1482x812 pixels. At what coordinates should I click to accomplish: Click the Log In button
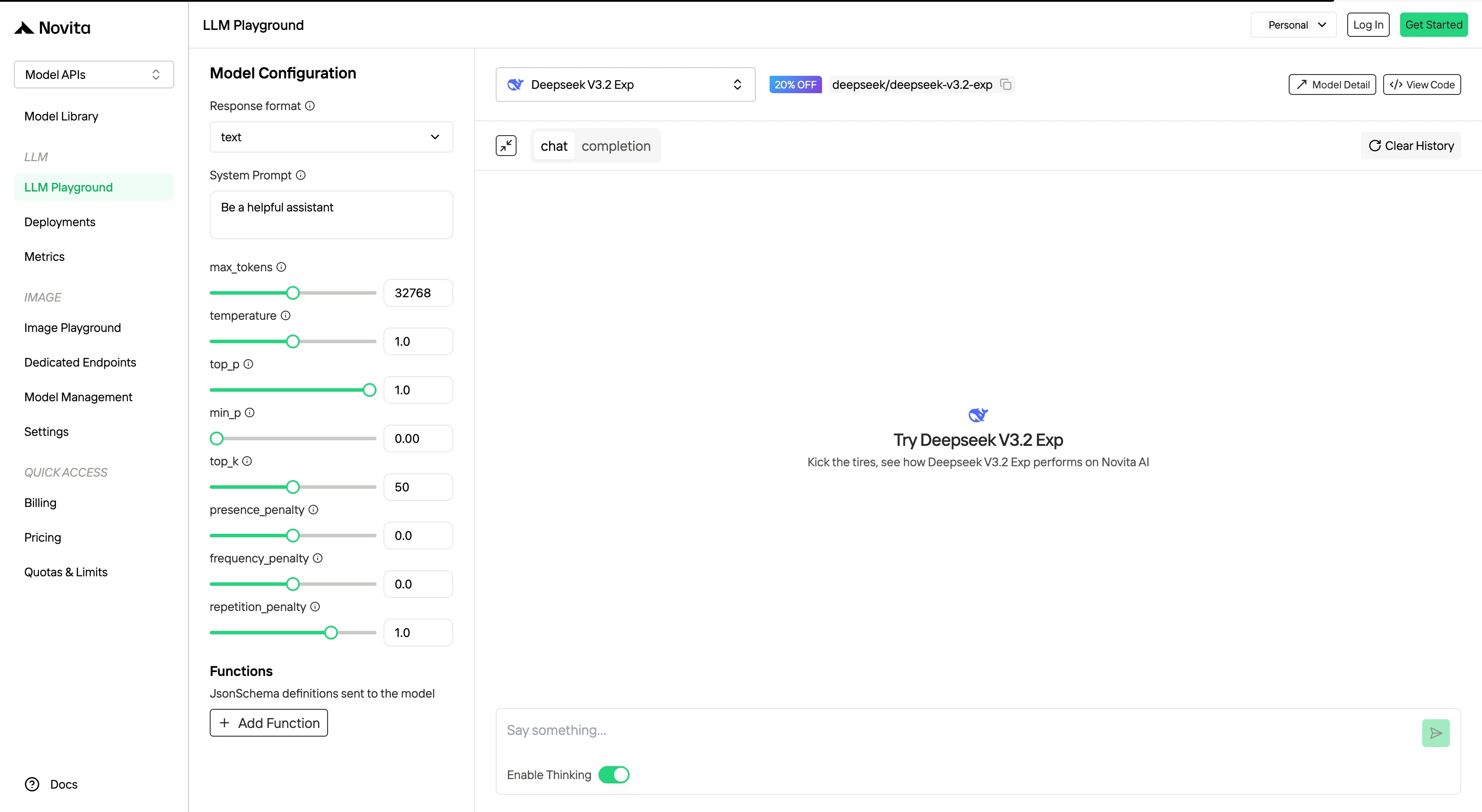coord(1368,25)
